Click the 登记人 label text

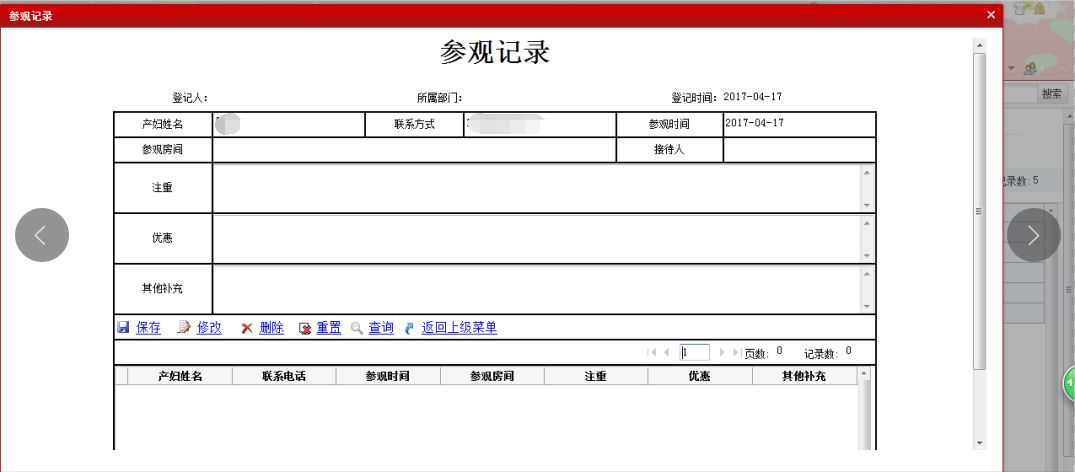[x=190, y=97]
